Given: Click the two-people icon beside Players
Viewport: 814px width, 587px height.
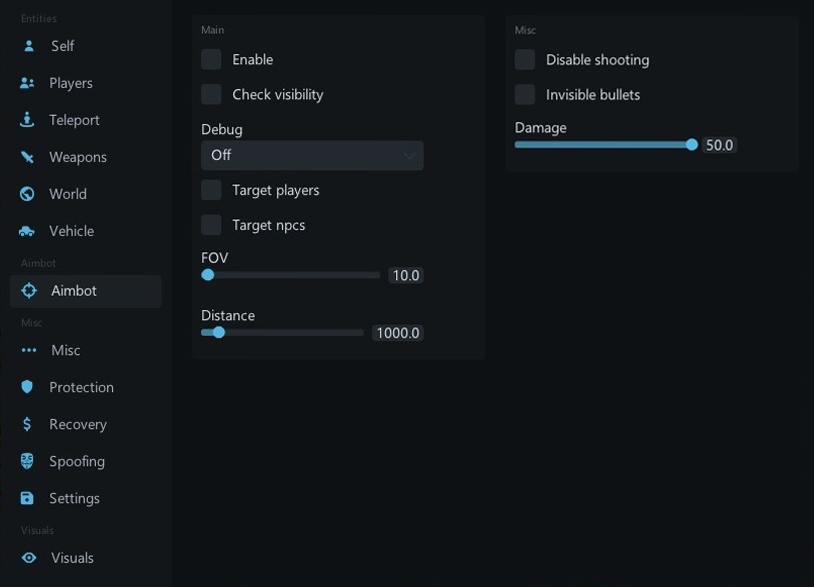Looking at the screenshot, I should 27,83.
